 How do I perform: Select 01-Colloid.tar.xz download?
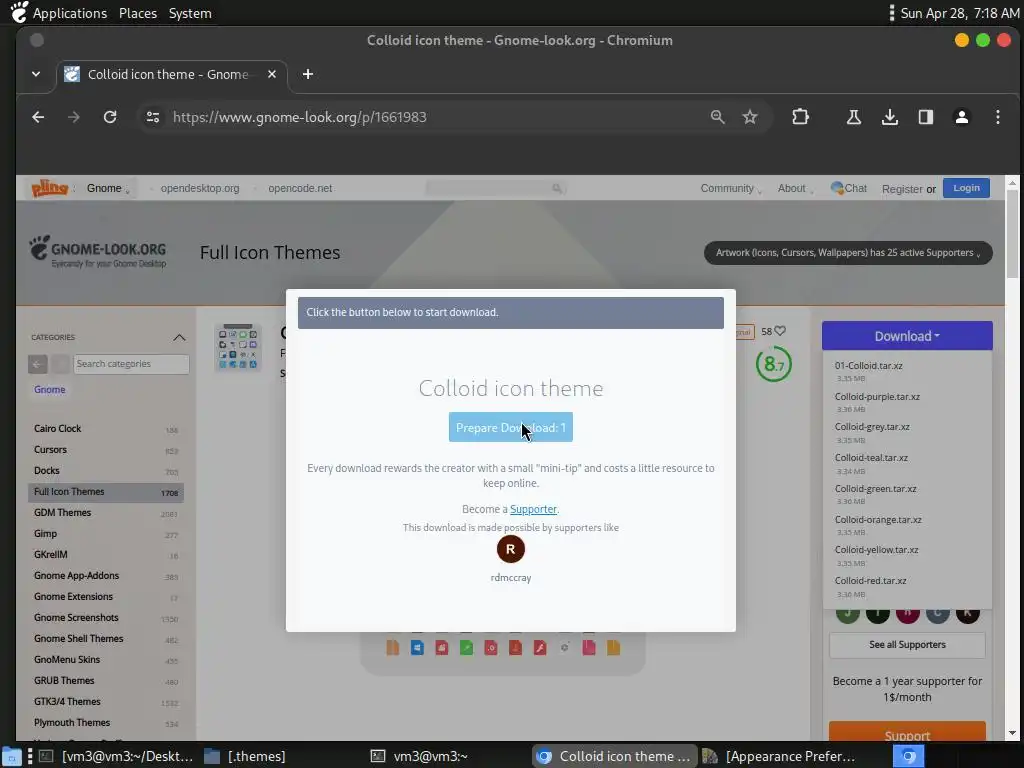pos(868,366)
